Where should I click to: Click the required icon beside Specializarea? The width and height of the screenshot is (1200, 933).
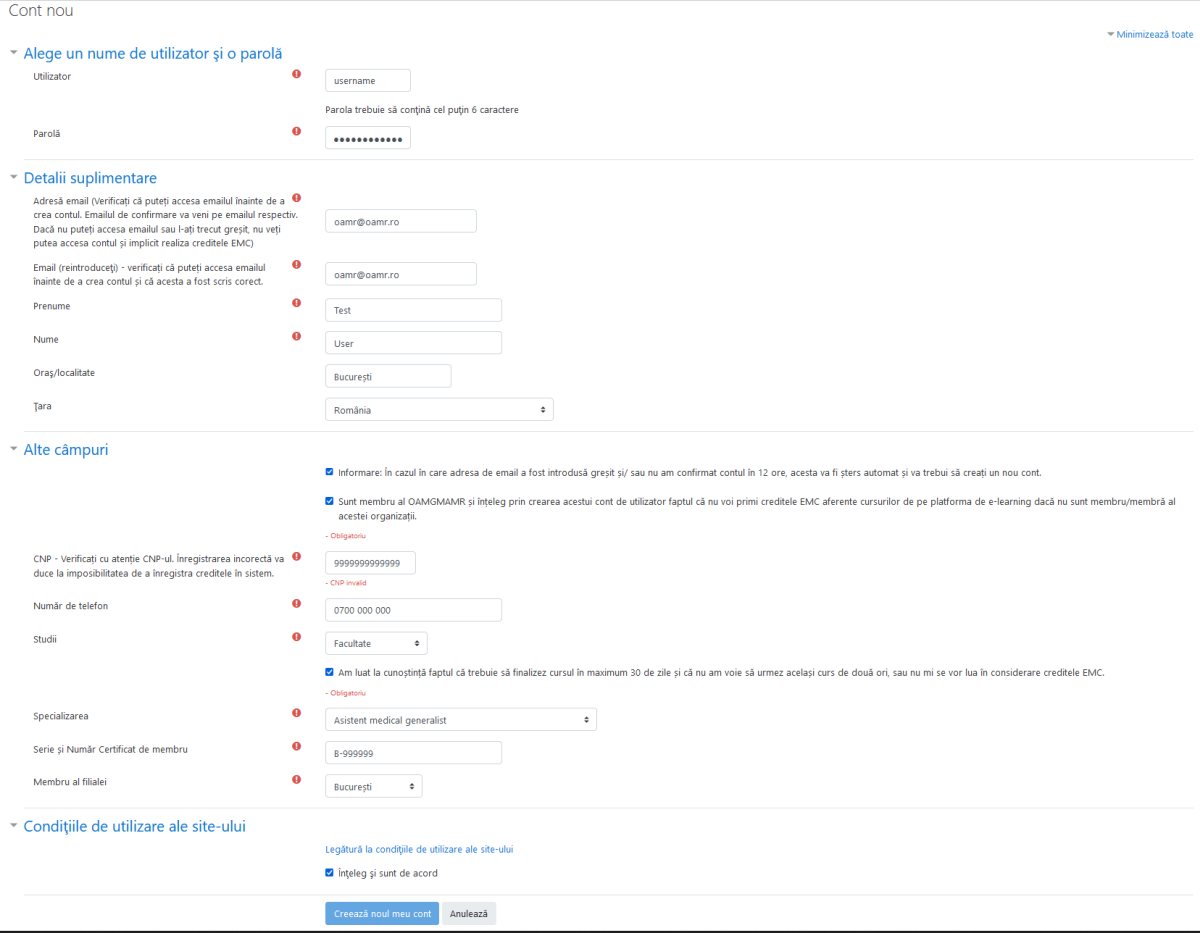tap(296, 713)
